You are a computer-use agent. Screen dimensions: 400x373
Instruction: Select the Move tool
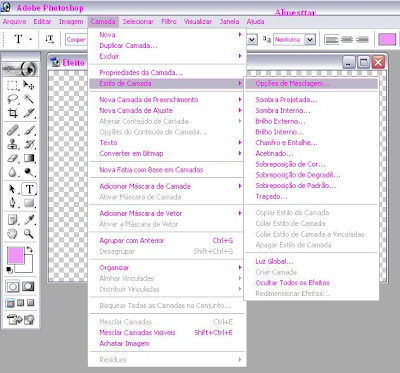(x=29, y=85)
